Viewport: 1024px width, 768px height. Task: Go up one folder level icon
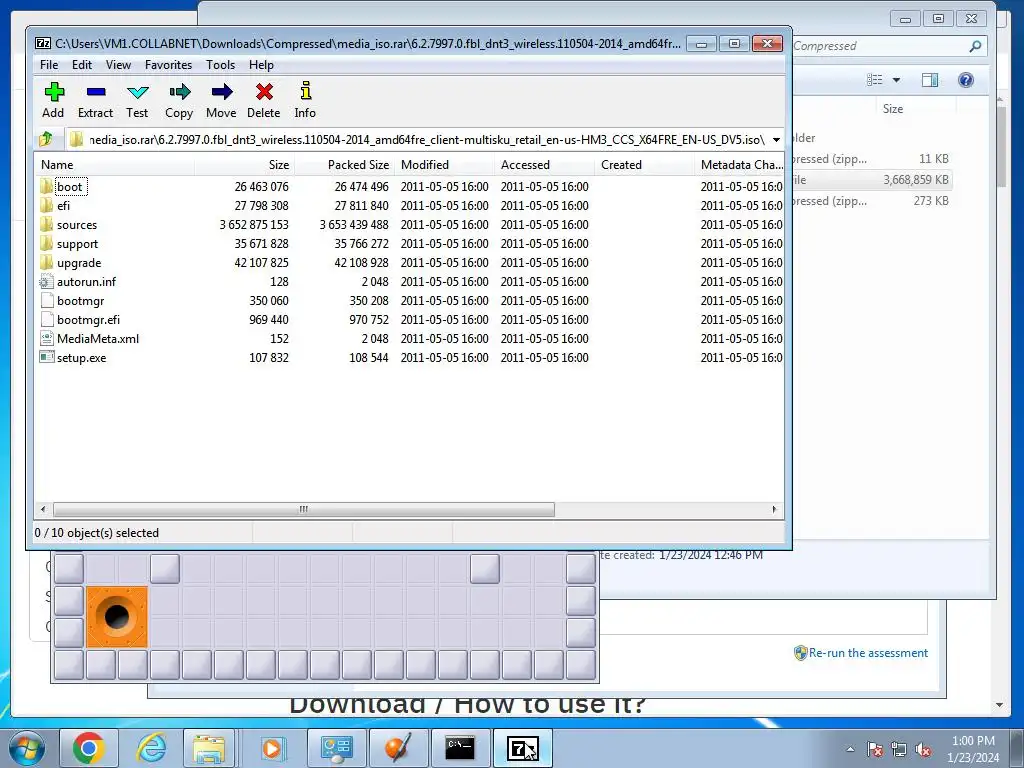click(x=46, y=139)
